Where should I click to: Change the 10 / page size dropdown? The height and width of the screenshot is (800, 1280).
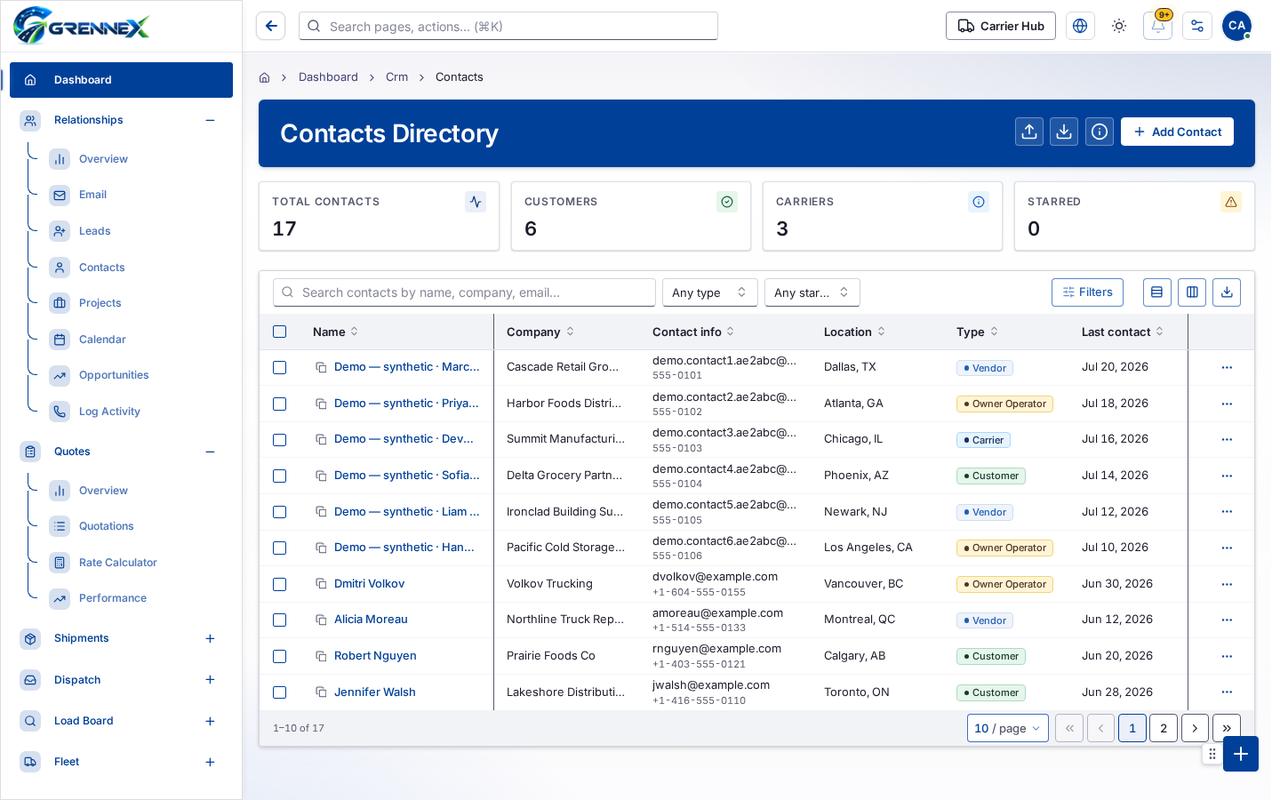click(1008, 728)
